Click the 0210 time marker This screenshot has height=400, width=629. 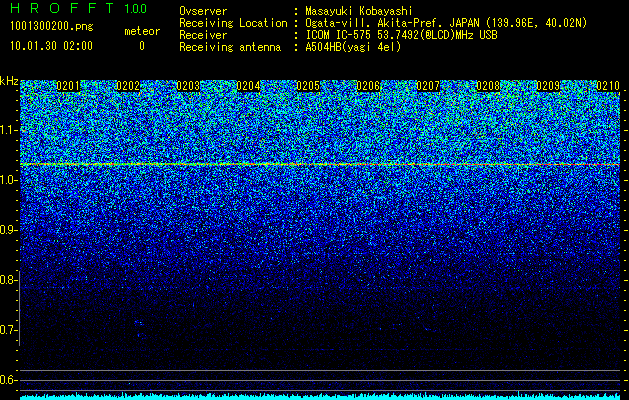click(608, 86)
